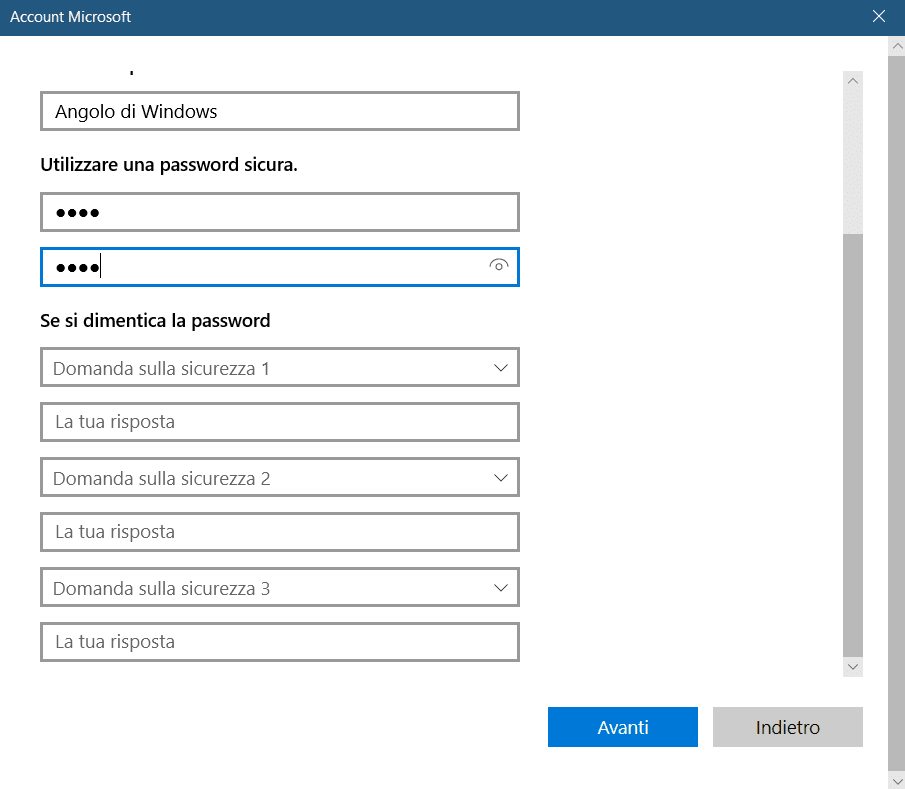Open the Domanda sulla sicurezza 1 dropdown
The width and height of the screenshot is (905, 789).
tap(280, 367)
